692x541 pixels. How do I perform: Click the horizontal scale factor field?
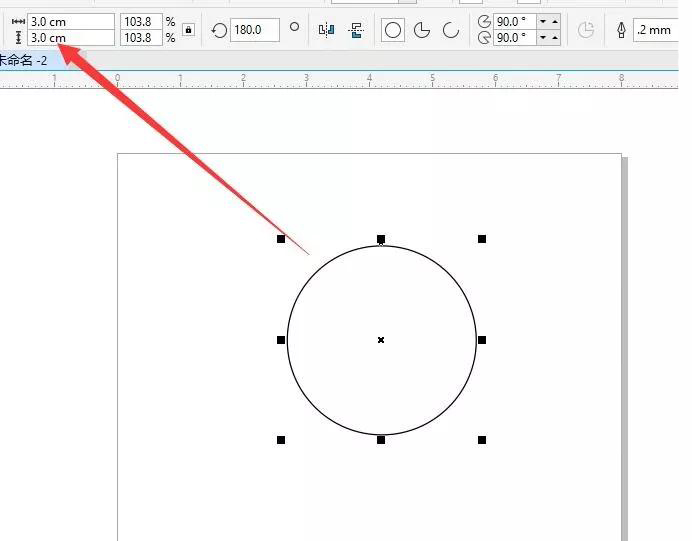(141, 21)
